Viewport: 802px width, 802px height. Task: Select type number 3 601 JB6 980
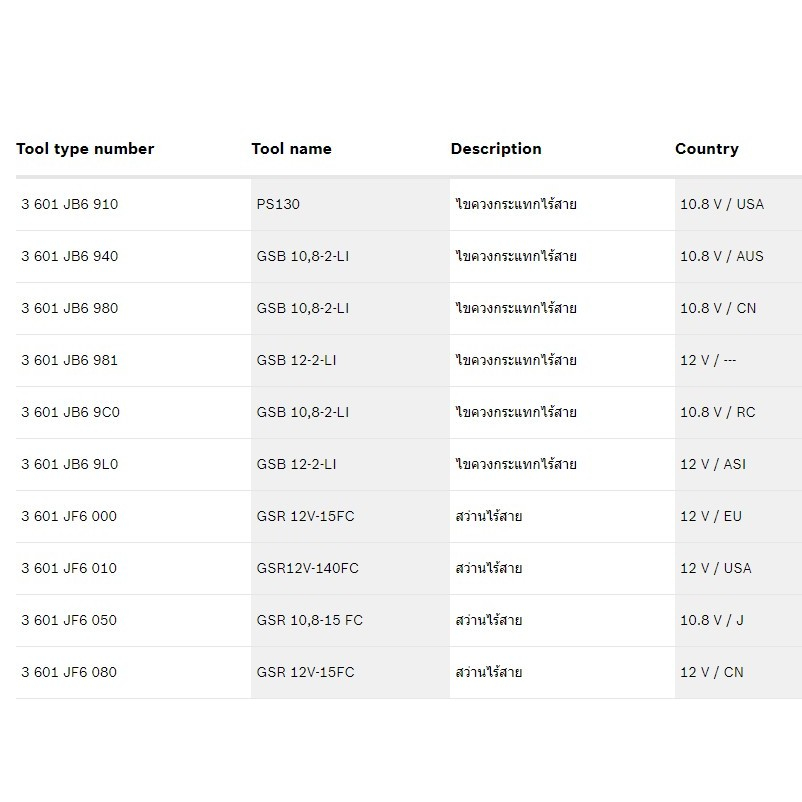click(70, 308)
